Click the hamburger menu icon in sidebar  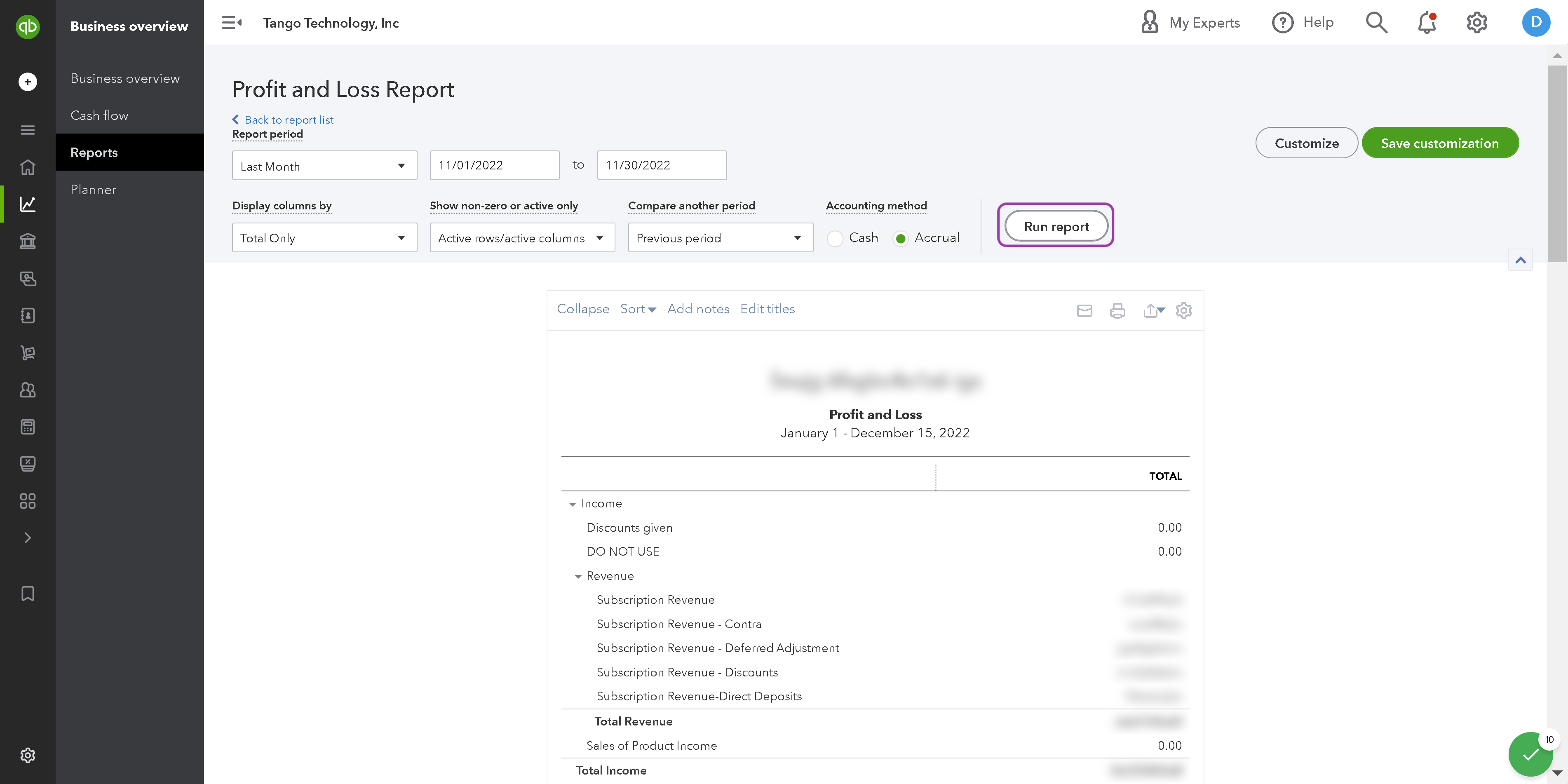click(x=27, y=130)
